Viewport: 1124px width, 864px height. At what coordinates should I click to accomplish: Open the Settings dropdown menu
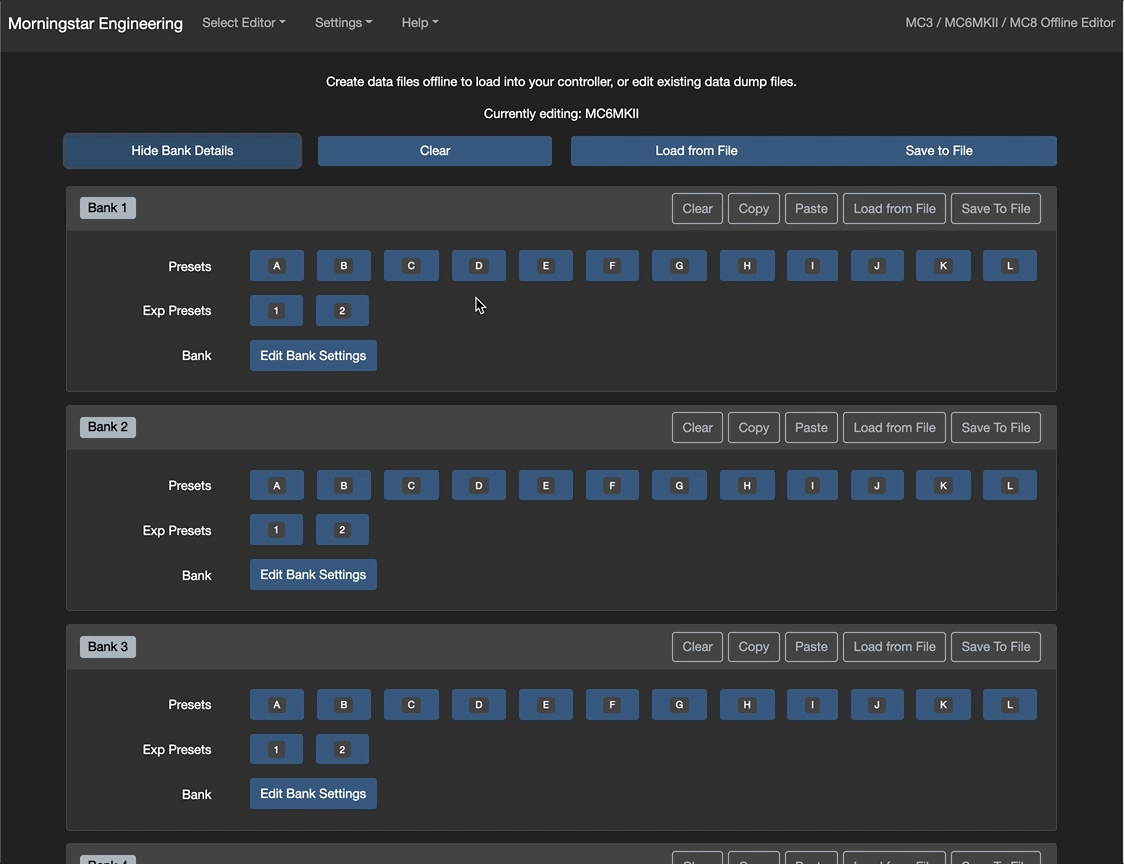point(343,23)
